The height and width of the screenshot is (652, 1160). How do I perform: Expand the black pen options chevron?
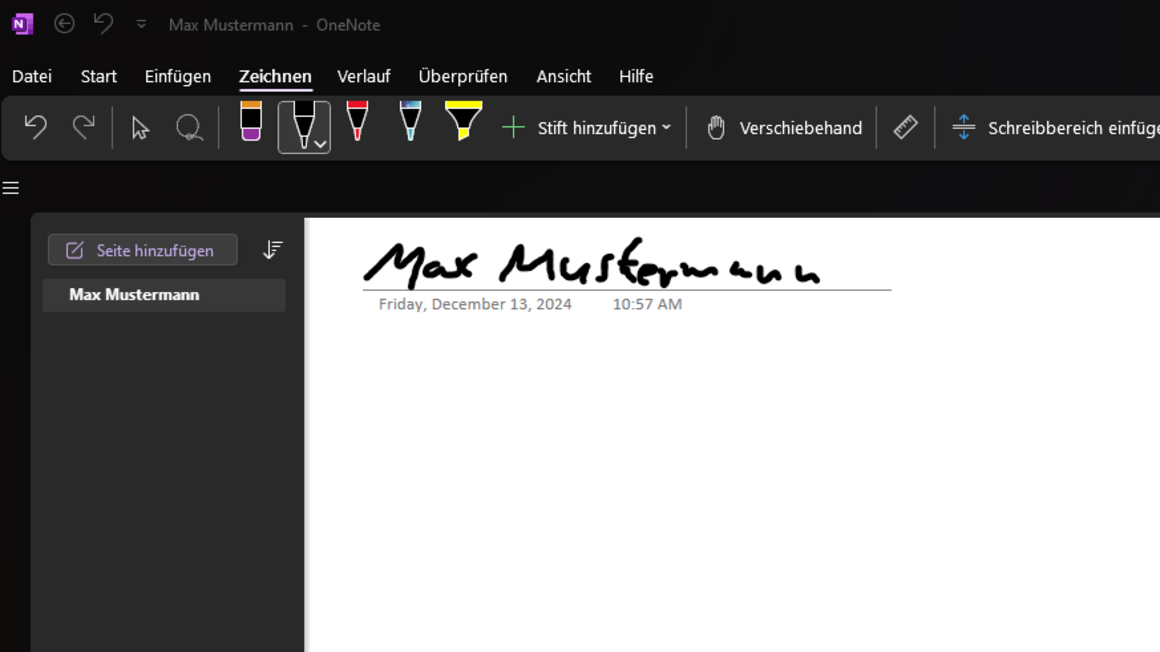(x=320, y=144)
